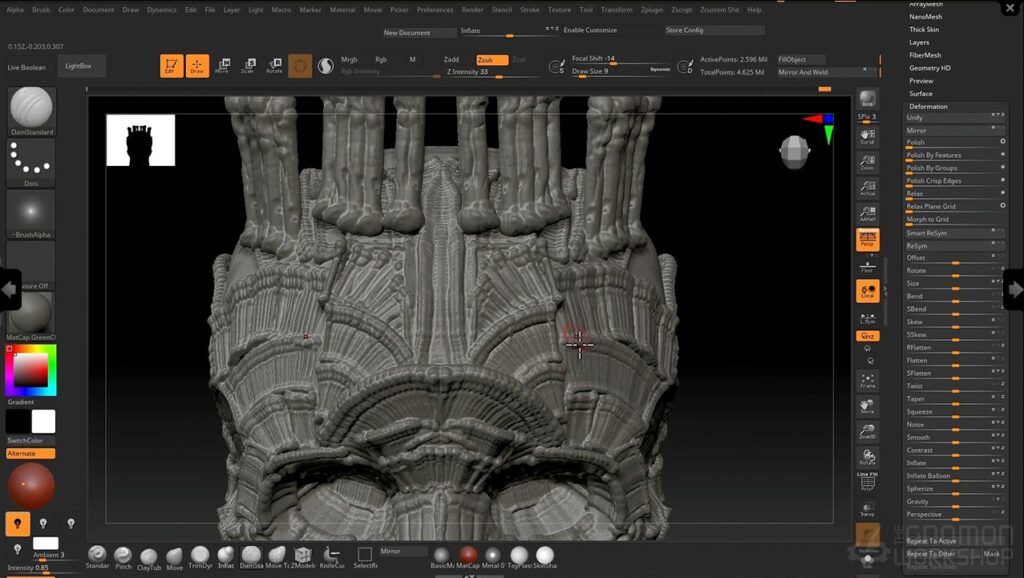Screen dimensions: 1024x578
Task: Click the Draw Size slider
Action: tap(620, 71)
